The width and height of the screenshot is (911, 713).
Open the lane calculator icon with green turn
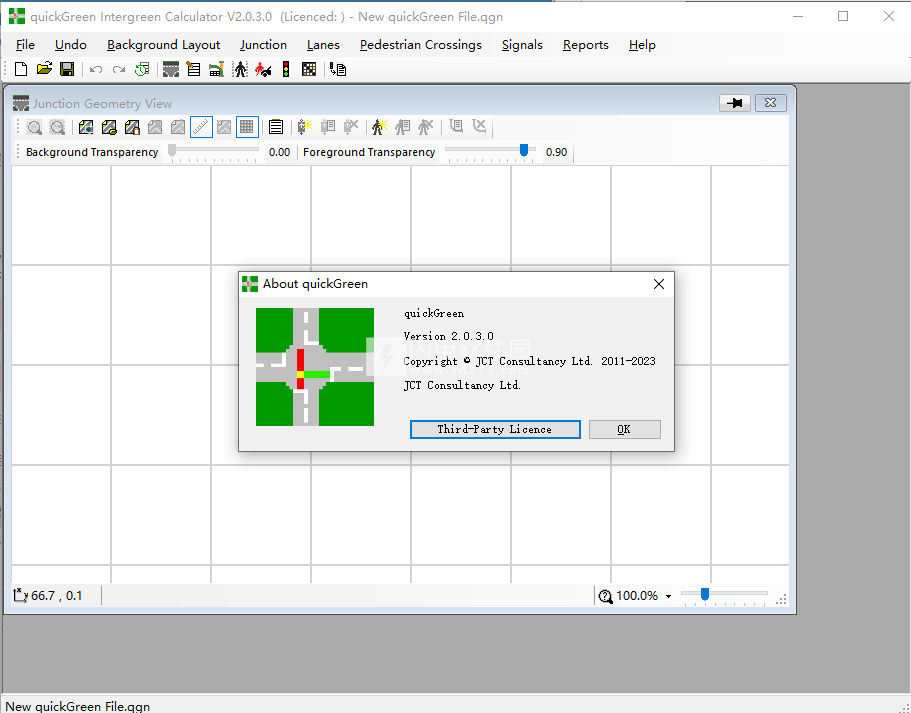coord(217,70)
